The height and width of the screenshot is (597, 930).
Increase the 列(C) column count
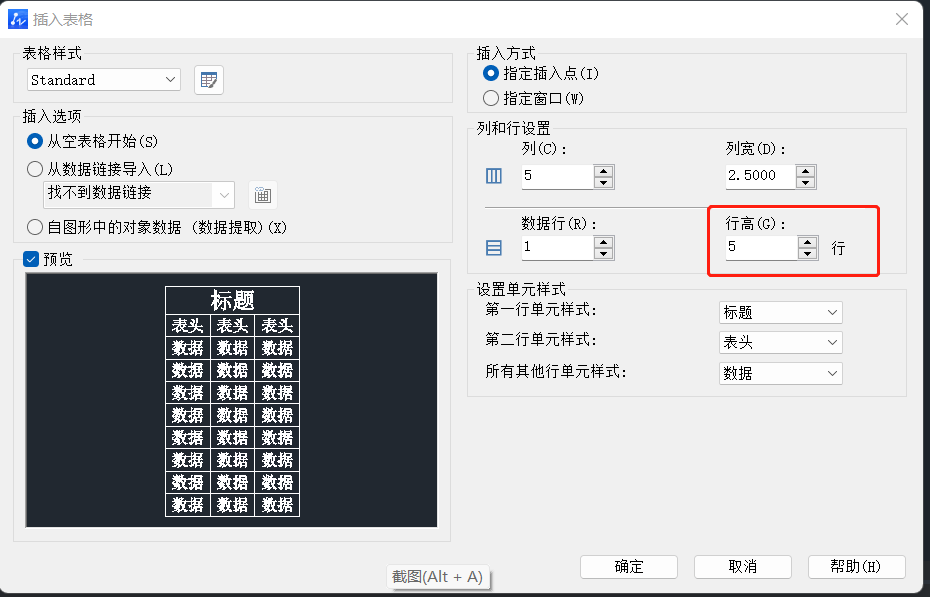click(603, 171)
